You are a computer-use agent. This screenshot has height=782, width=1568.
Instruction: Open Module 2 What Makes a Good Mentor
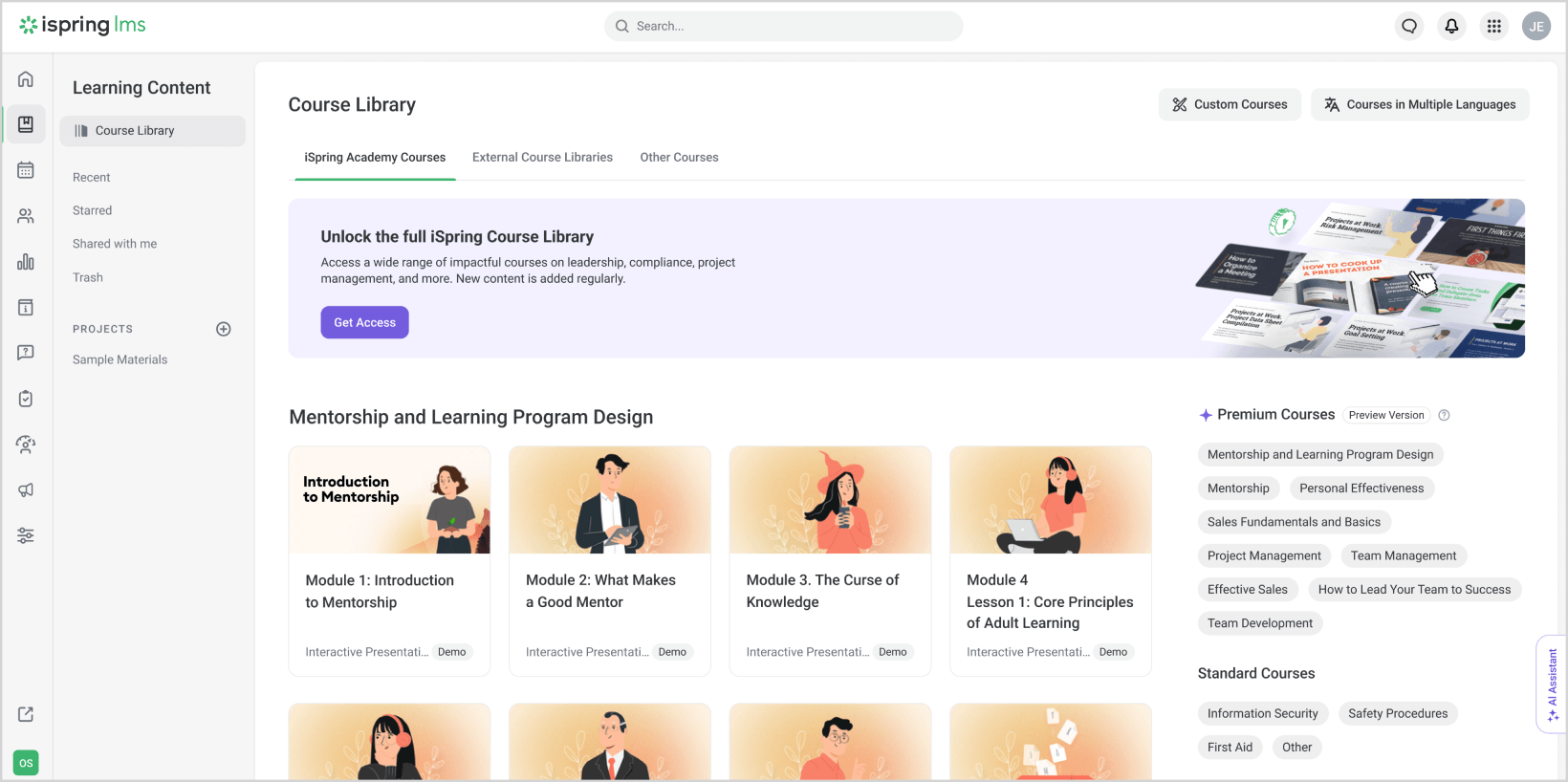tap(609, 561)
